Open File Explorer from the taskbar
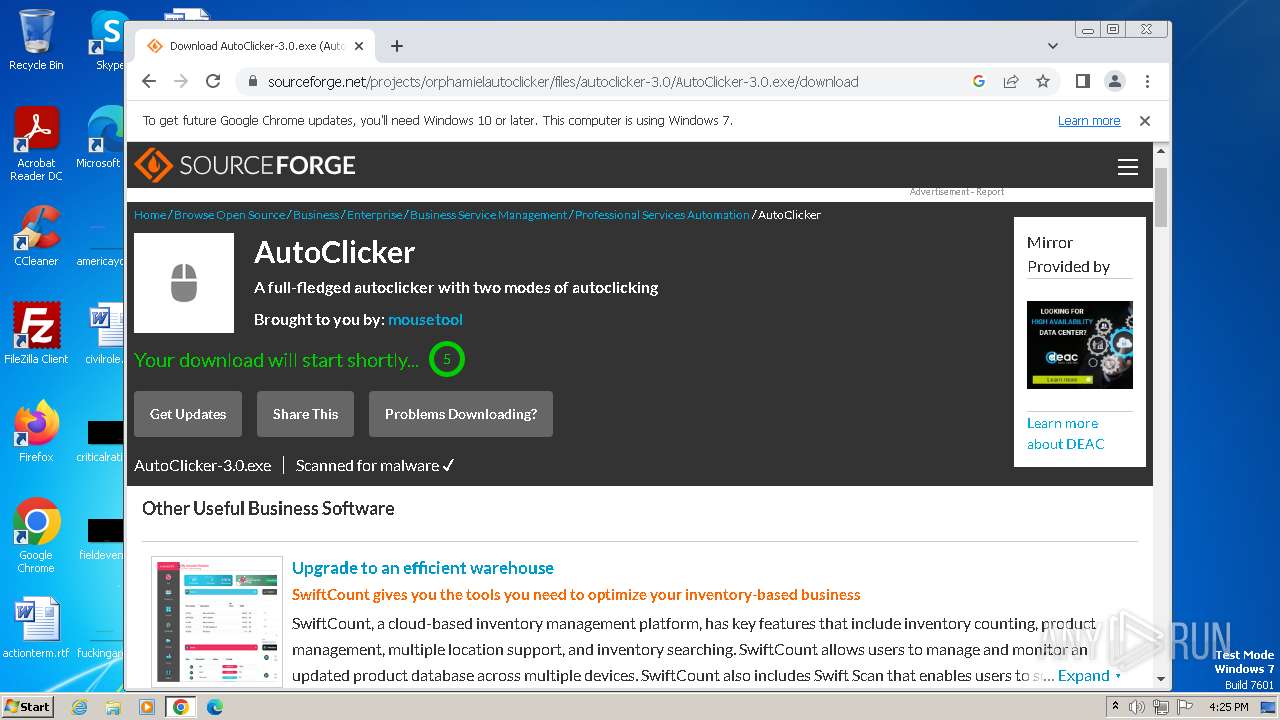 point(113,707)
